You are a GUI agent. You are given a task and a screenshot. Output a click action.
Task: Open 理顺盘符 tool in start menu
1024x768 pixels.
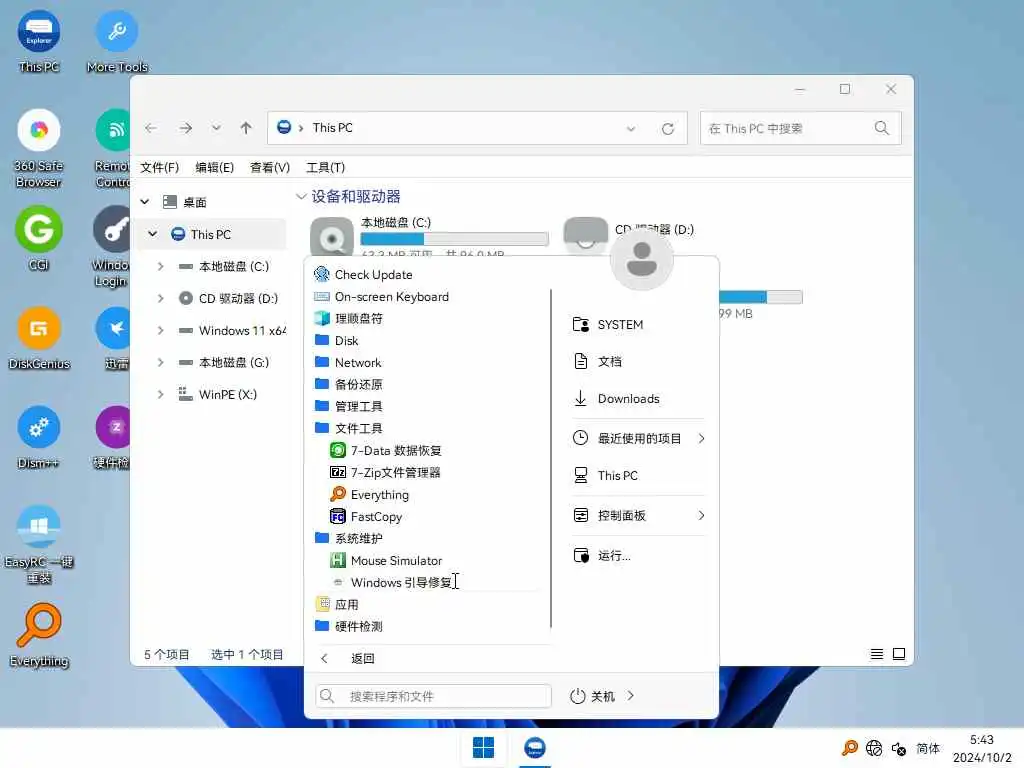pyautogui.click(x=349, y=319)
